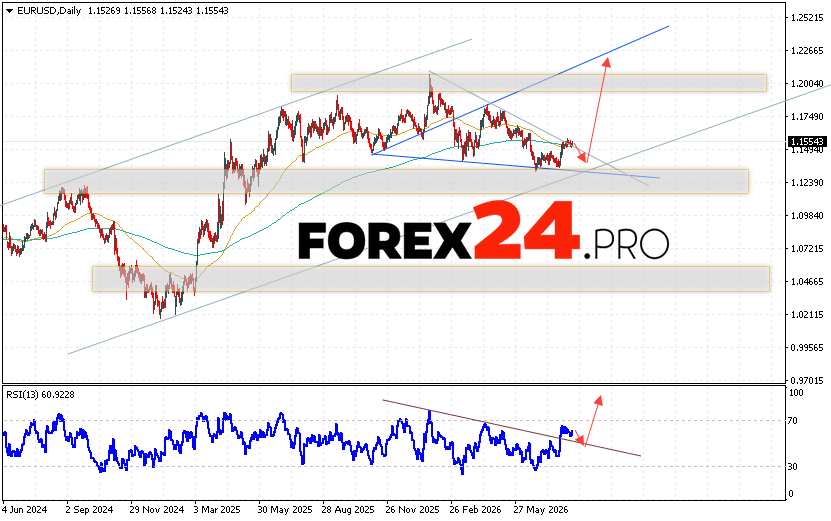Click price level 1.02115 on axis

pos(807,314)
